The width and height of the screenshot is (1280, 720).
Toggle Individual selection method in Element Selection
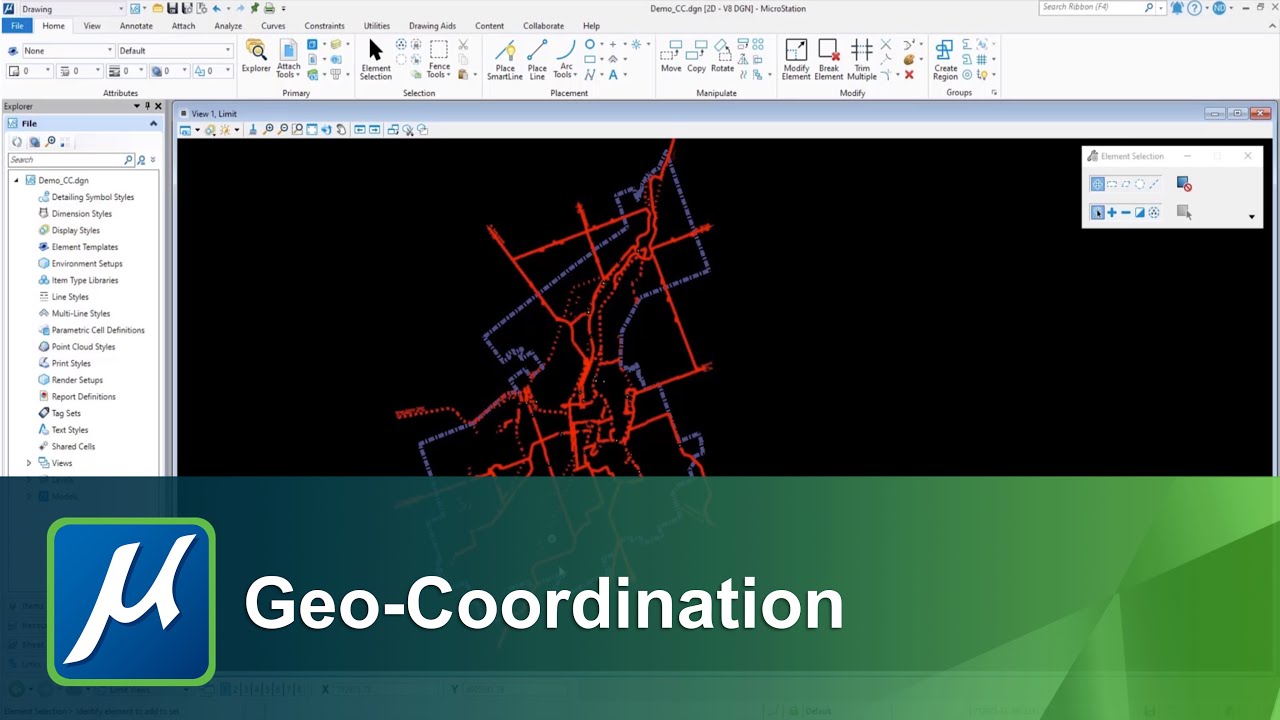1097,184
